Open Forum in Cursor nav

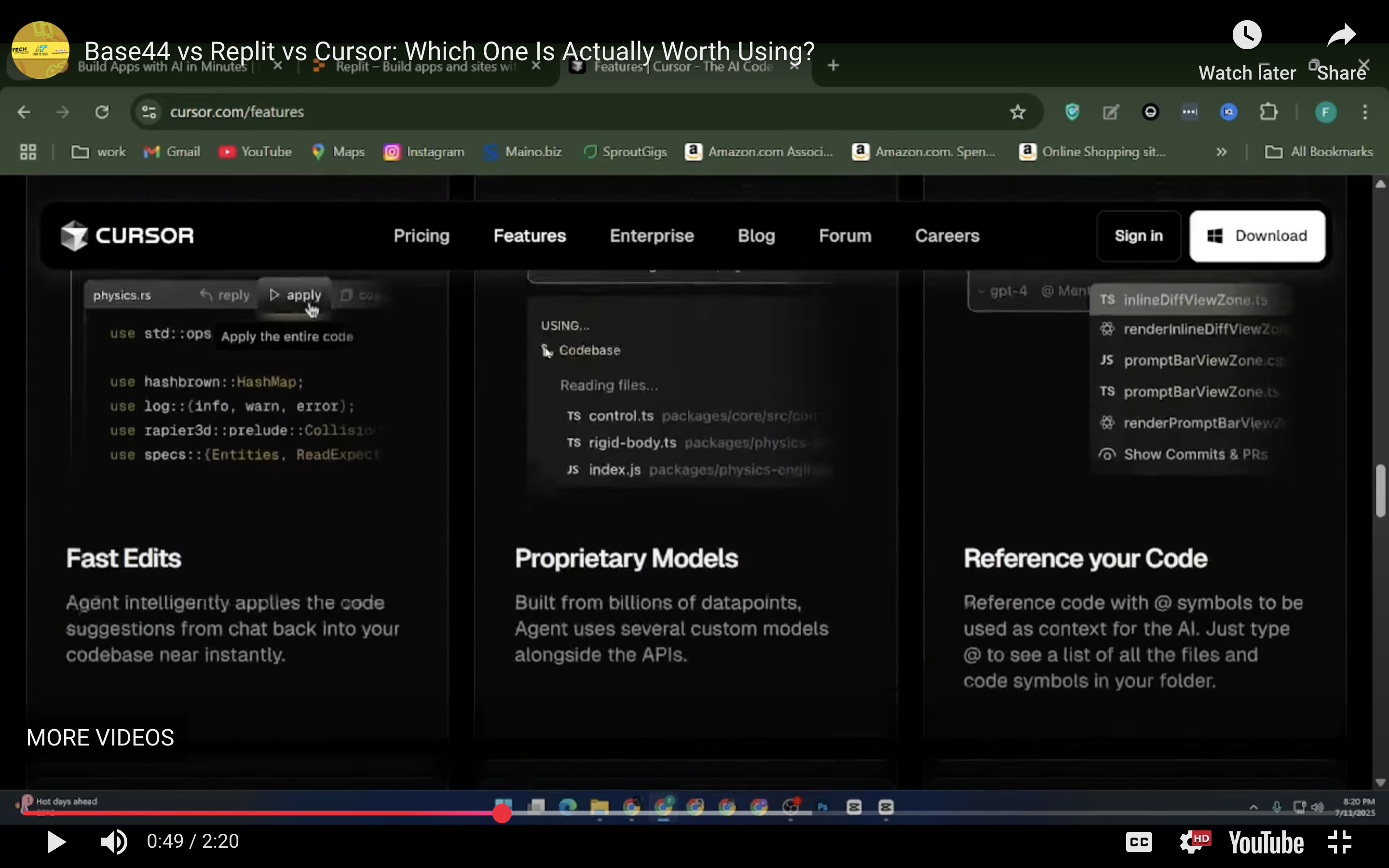[x=845, y=236]
